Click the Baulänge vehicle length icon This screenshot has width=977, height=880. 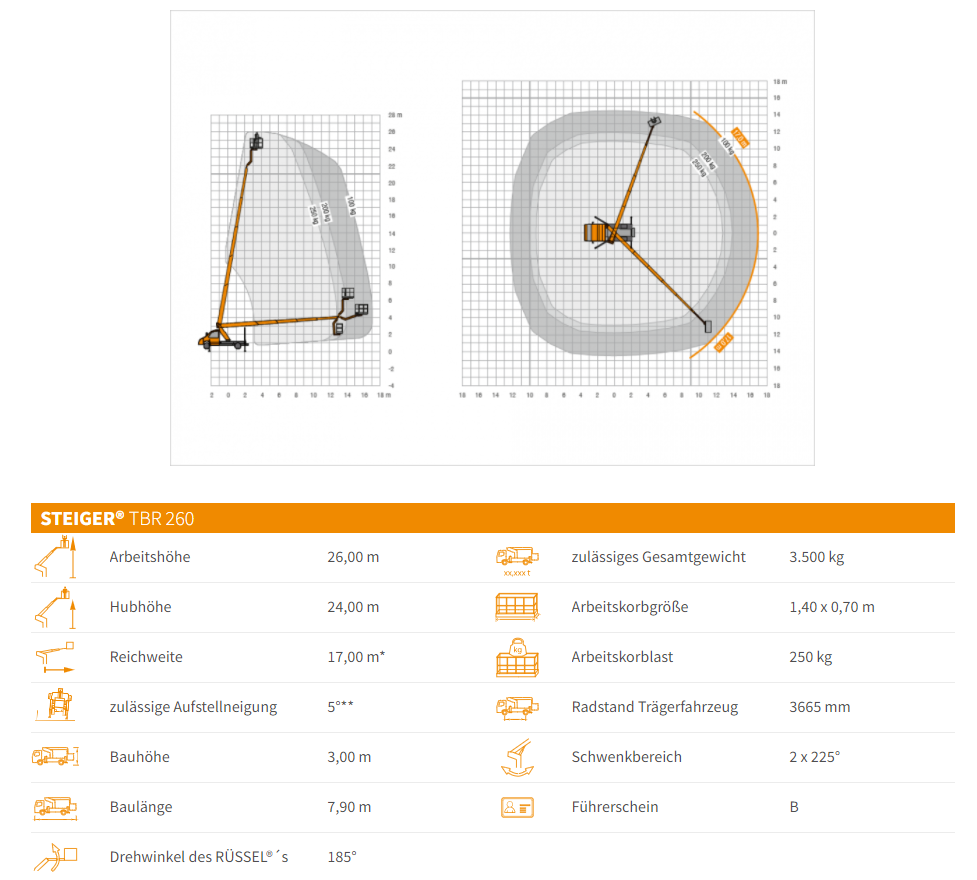coord(55,807)
